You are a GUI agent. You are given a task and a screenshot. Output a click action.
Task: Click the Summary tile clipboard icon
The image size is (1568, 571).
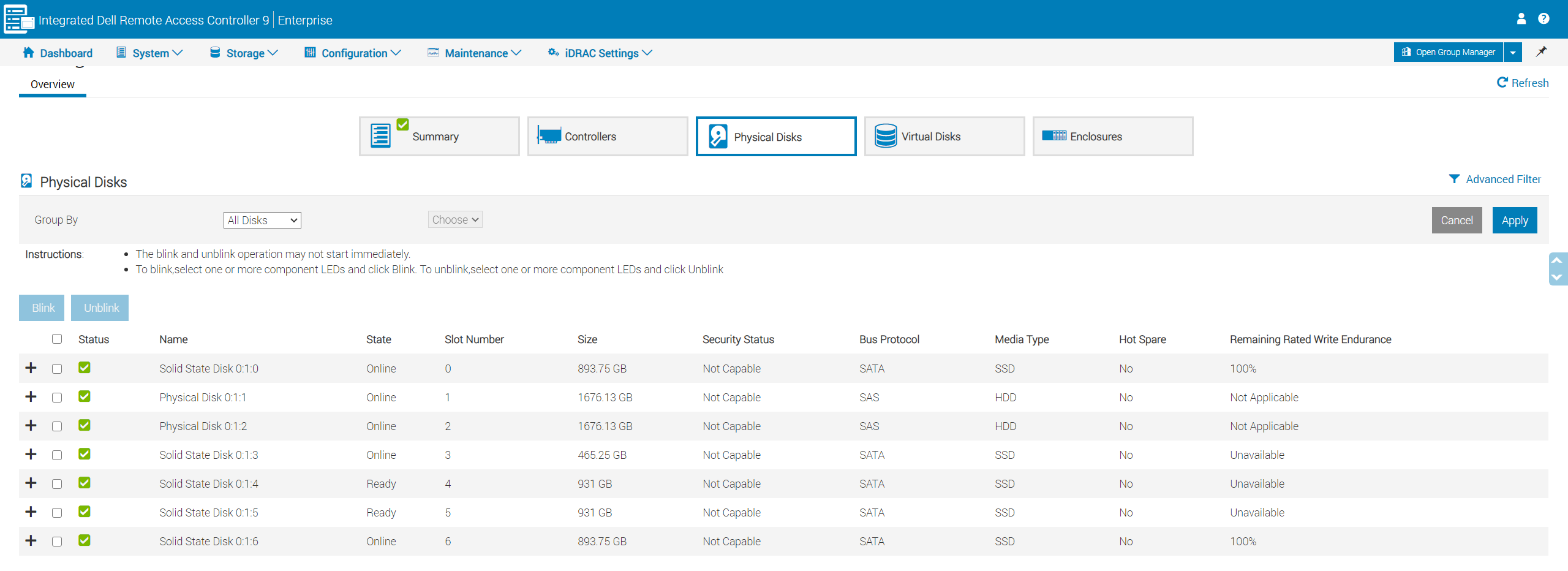tap(380, 135)
